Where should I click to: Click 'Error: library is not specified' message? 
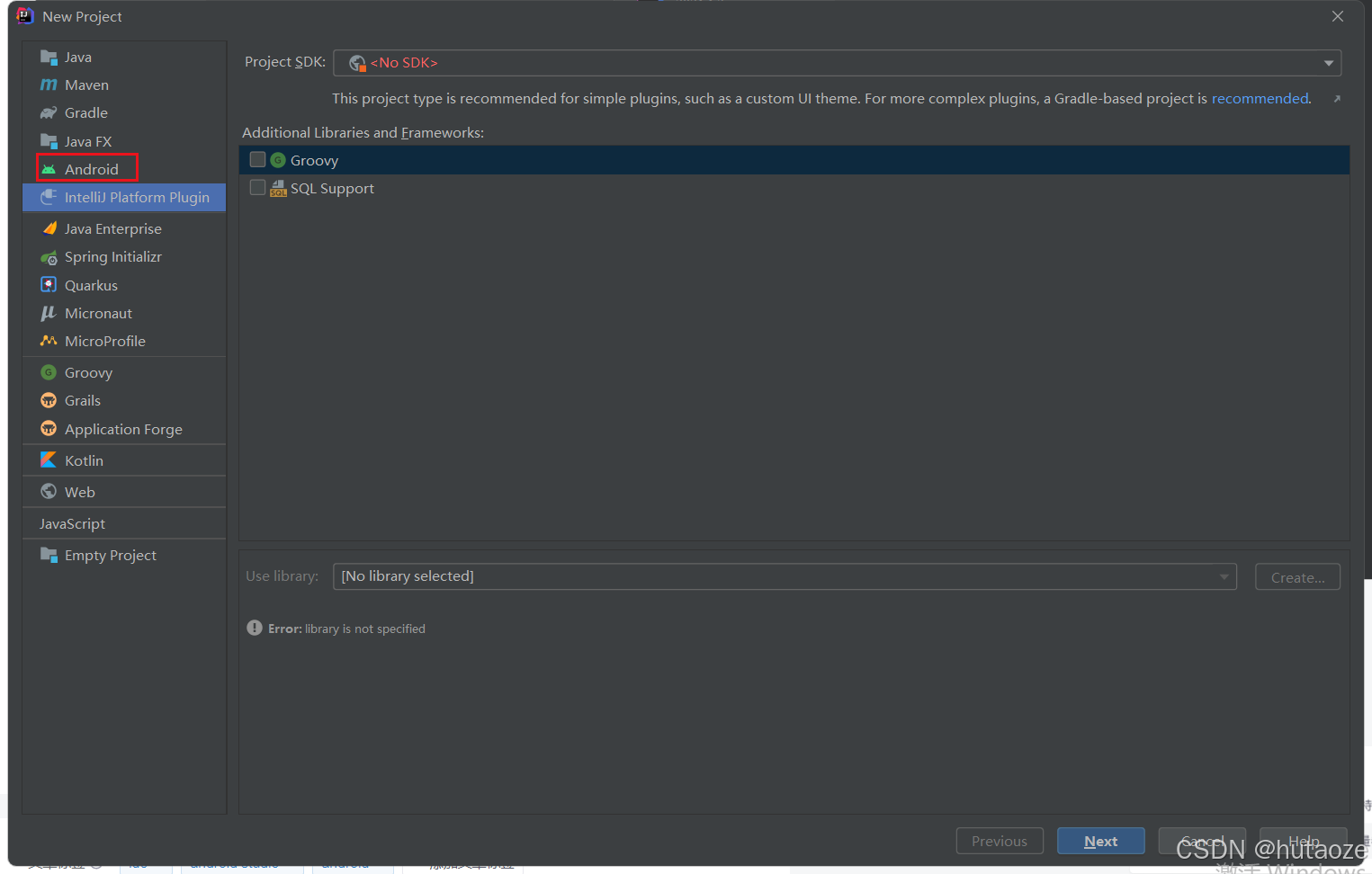coord(346,629)
